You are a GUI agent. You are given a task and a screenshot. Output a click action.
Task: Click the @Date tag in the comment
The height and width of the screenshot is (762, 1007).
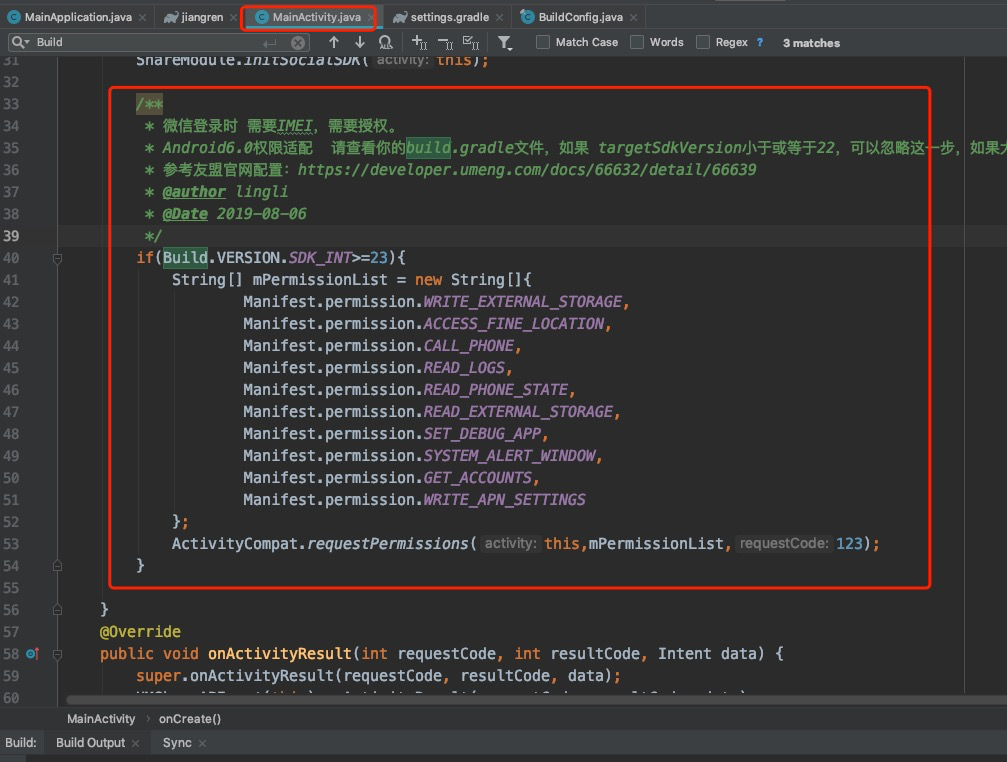click(x=185, y=214)
